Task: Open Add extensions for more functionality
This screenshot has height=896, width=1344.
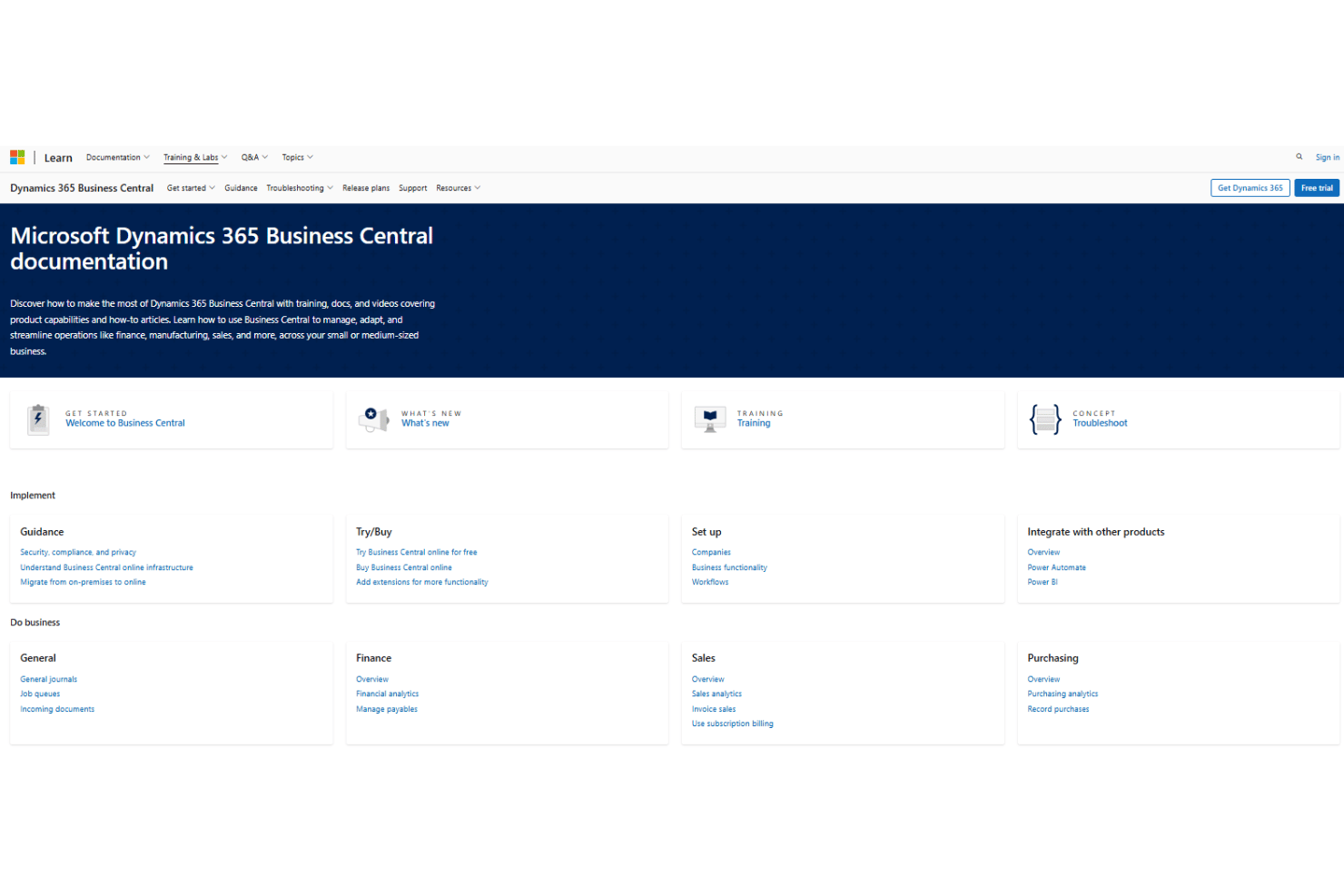Action: (421, 582)
